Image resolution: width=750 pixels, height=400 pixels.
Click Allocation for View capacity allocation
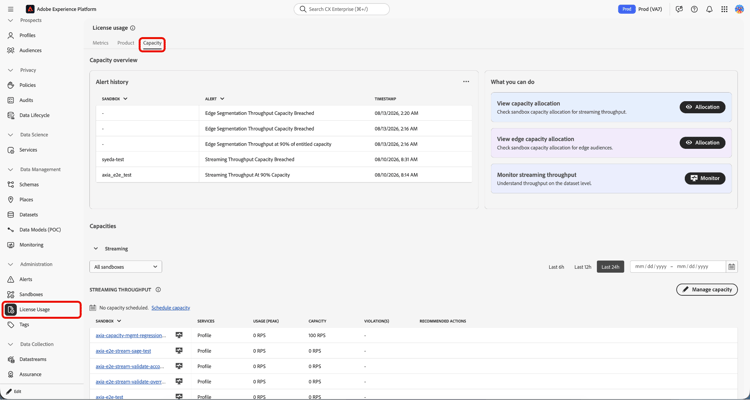[x=702, y=107]
